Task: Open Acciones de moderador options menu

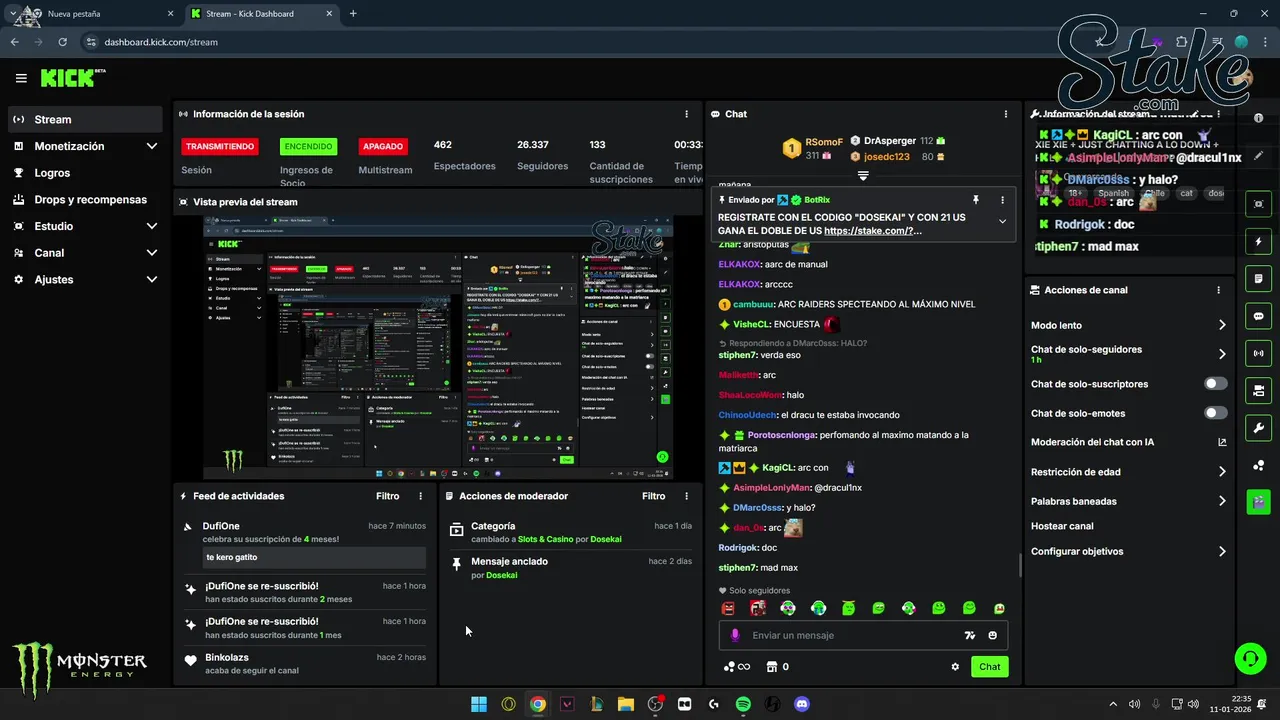Action: click(x=686, y=496)
